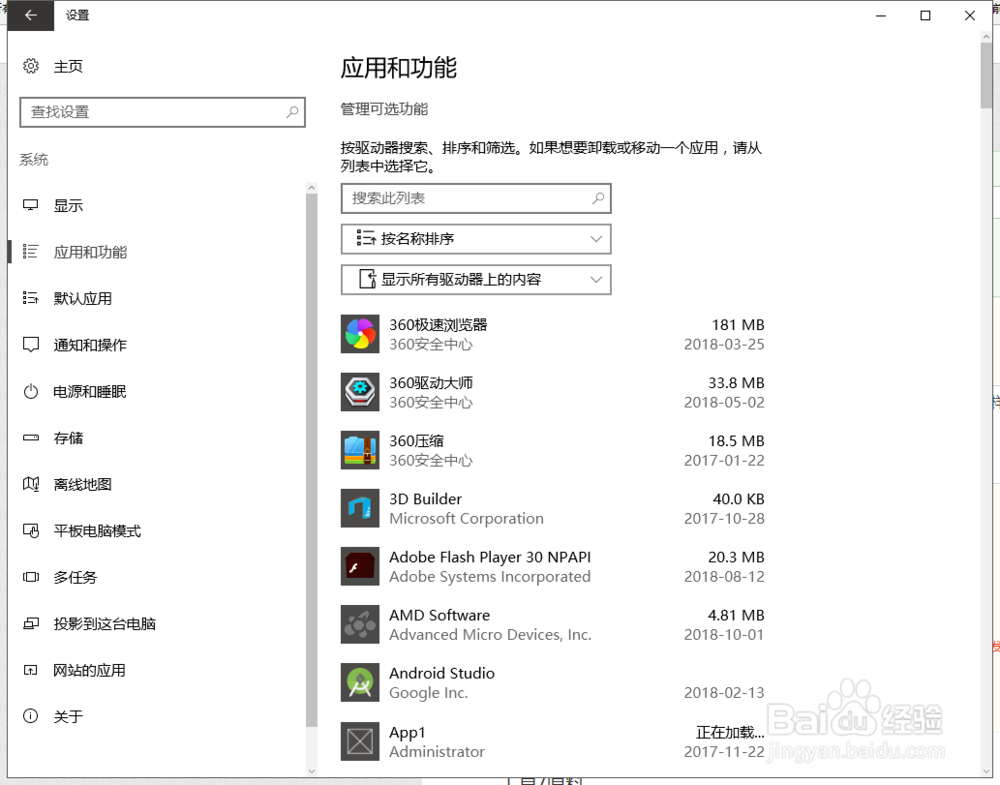Screen dimensions: 1000x785
Task: Click the 存储 drive icon
Action: [31, 437]
